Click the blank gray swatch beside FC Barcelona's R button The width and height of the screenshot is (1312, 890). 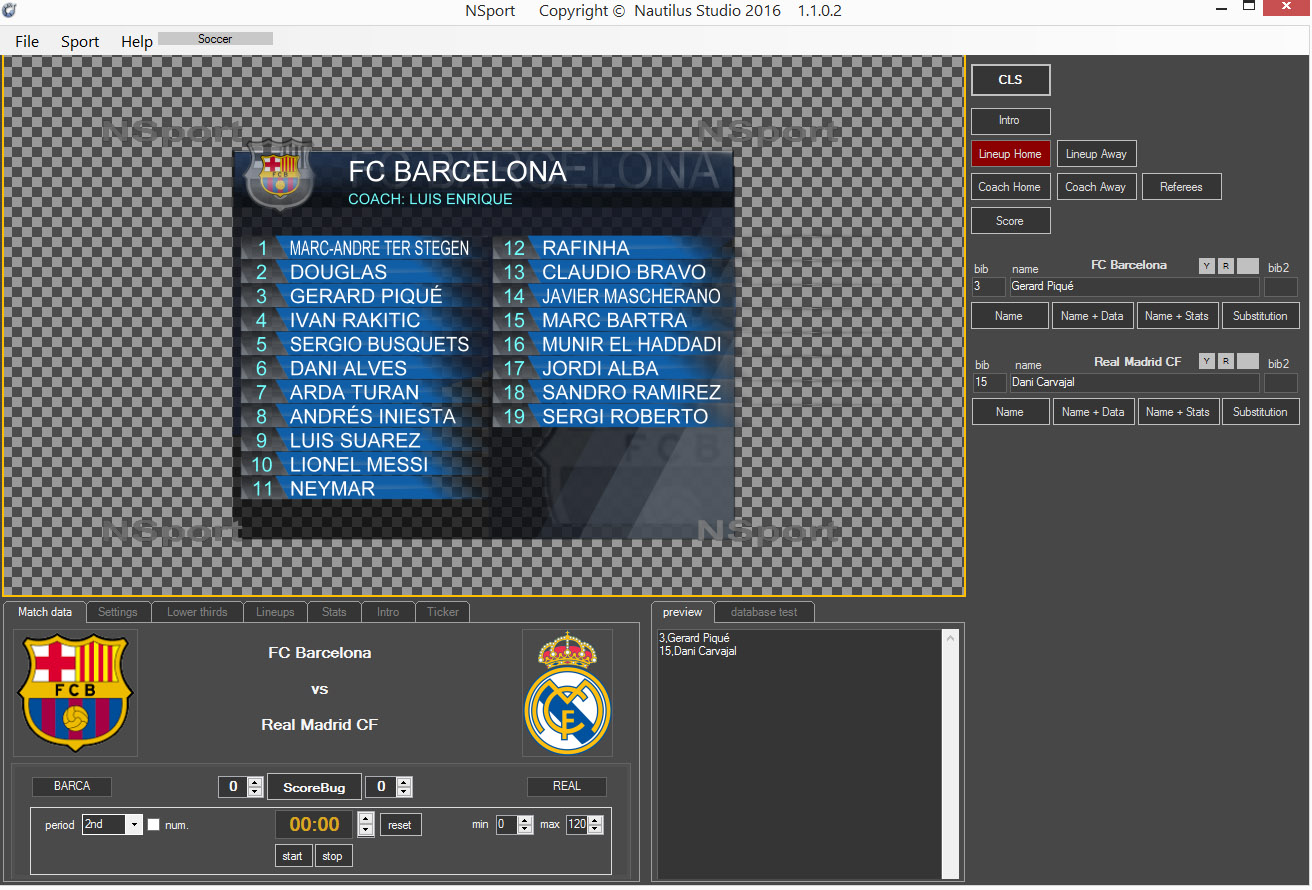[x=1248, y=265]
